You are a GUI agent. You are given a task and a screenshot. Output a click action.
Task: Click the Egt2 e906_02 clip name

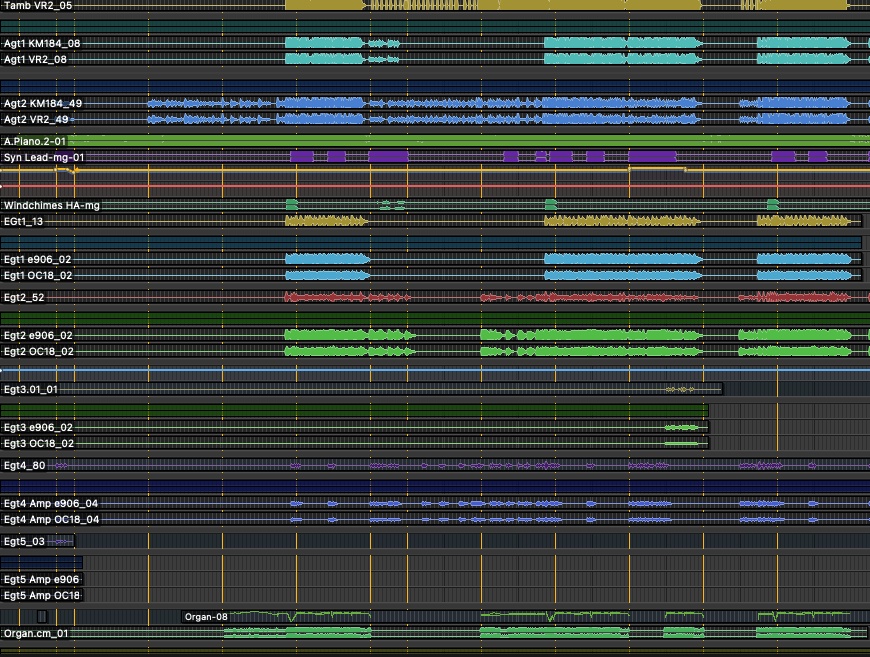(38, 335)
